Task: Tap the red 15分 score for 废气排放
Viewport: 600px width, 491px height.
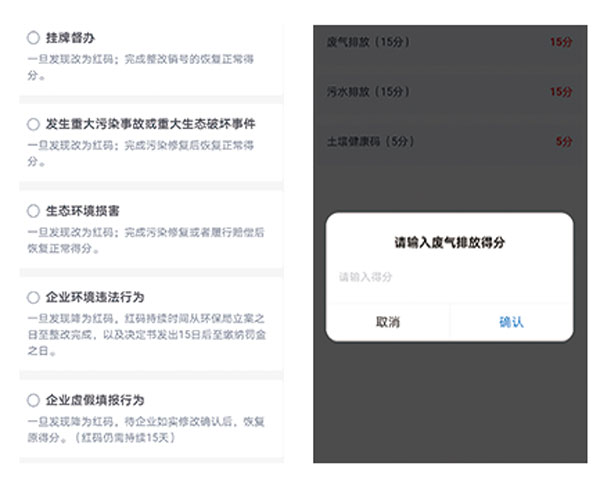Action: [x=560, y=43]
